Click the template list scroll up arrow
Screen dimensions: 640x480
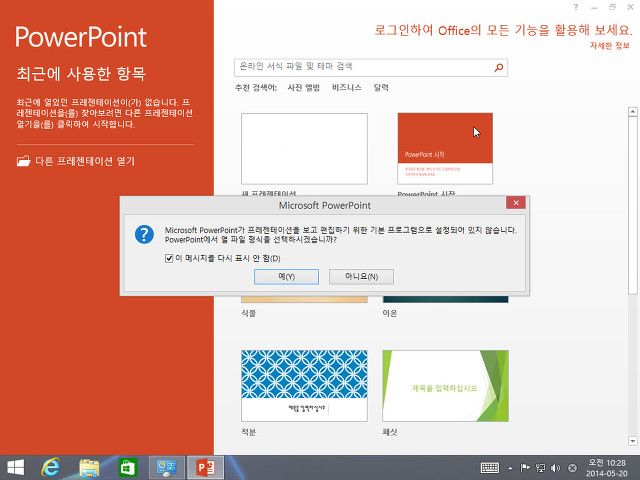pos(633,111)
